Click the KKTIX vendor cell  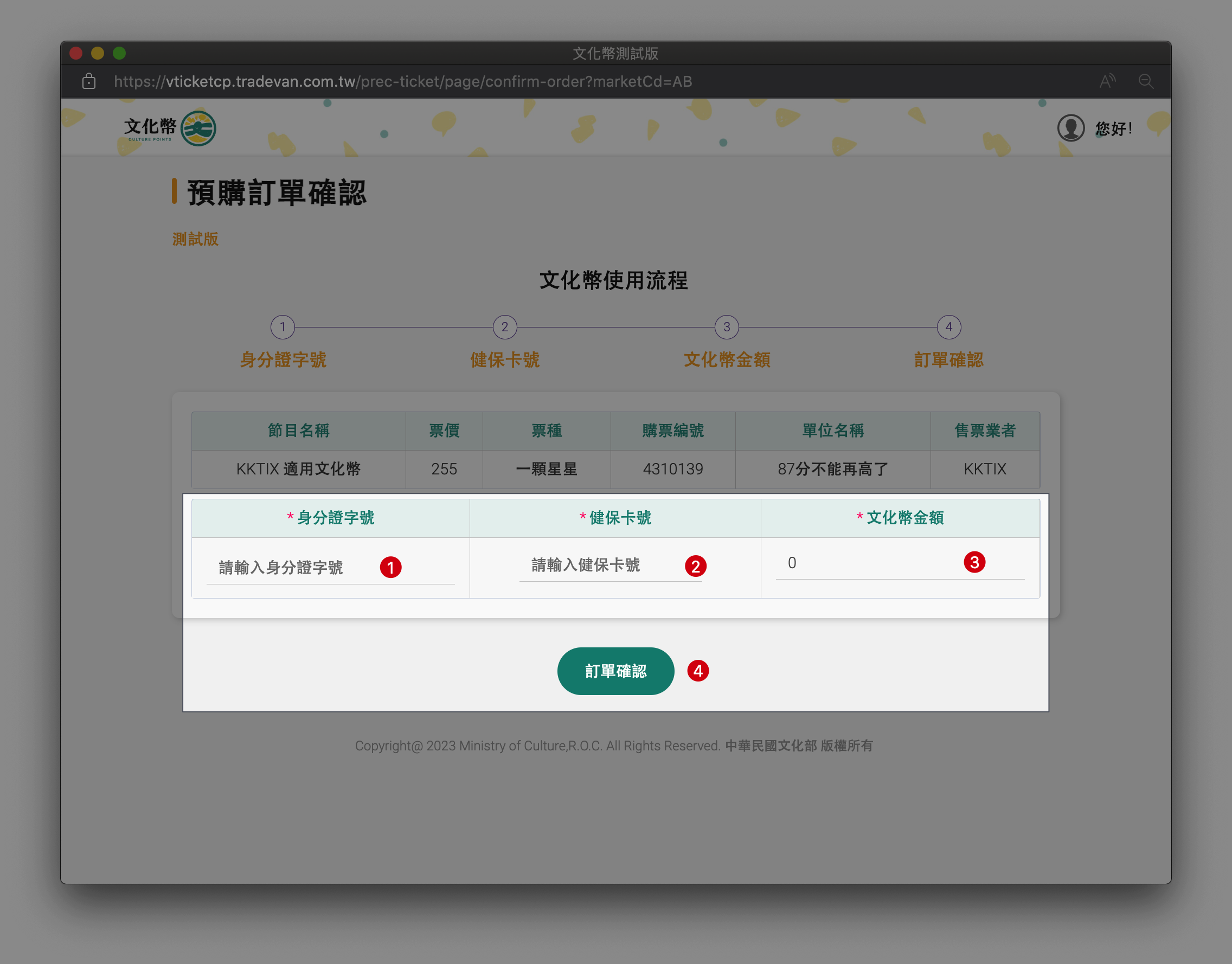click(985, 469)
